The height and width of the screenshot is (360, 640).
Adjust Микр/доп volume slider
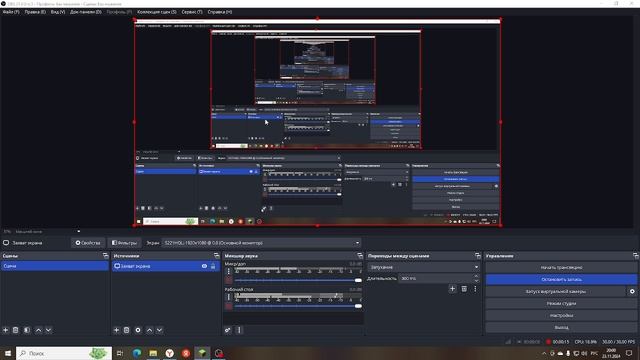[x=298, y=280]
